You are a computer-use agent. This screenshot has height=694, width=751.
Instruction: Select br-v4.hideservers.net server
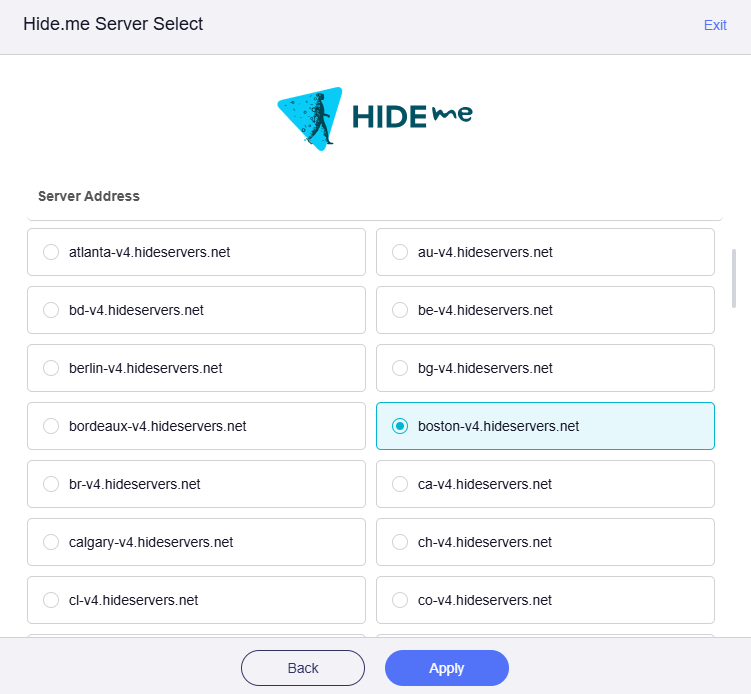point(51,484)
